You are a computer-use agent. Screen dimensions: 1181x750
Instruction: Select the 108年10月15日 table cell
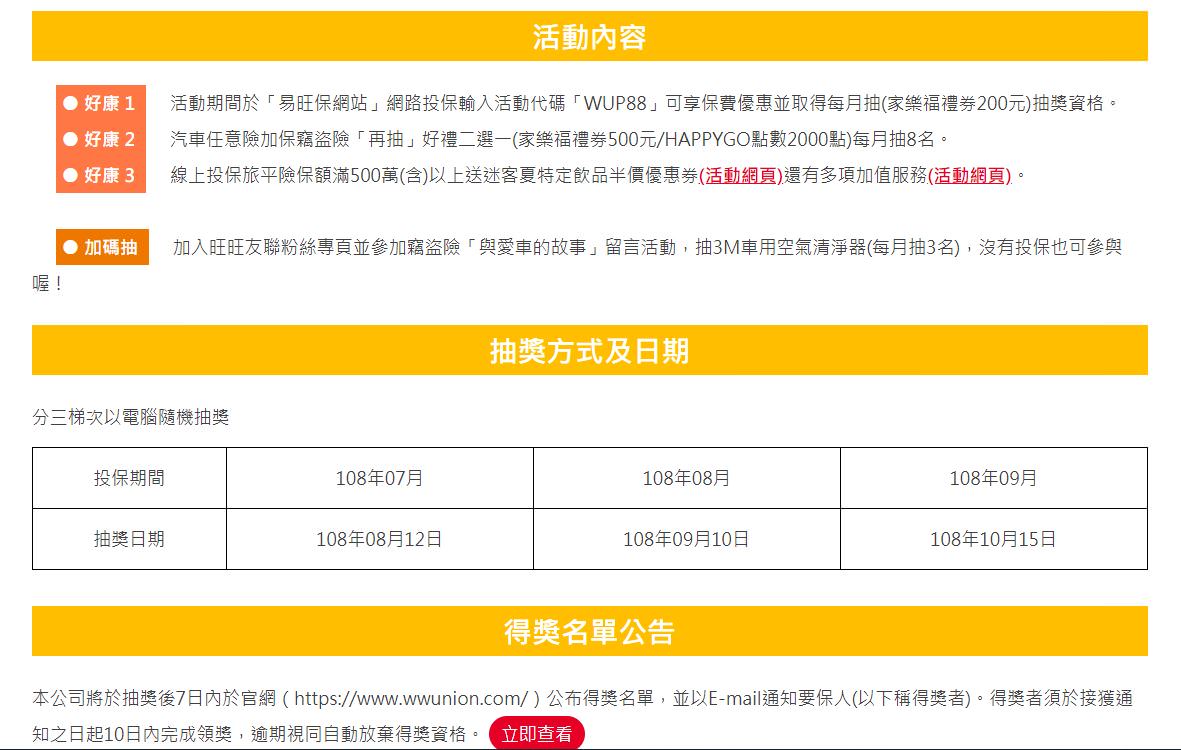993,539
